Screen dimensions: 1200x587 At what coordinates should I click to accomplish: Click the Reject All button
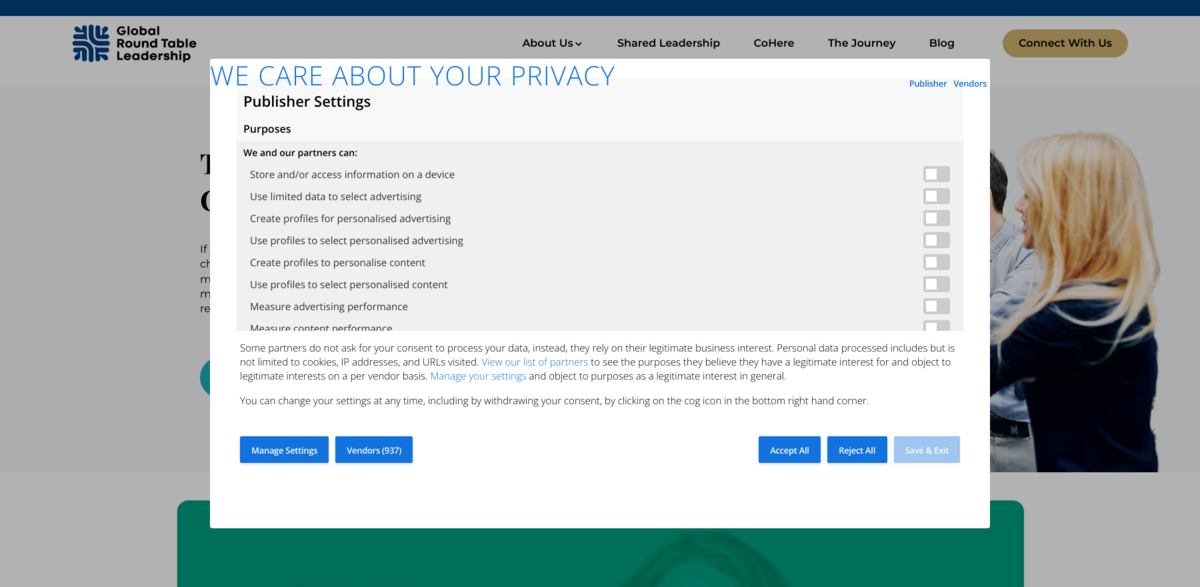(x=856, y=450)
